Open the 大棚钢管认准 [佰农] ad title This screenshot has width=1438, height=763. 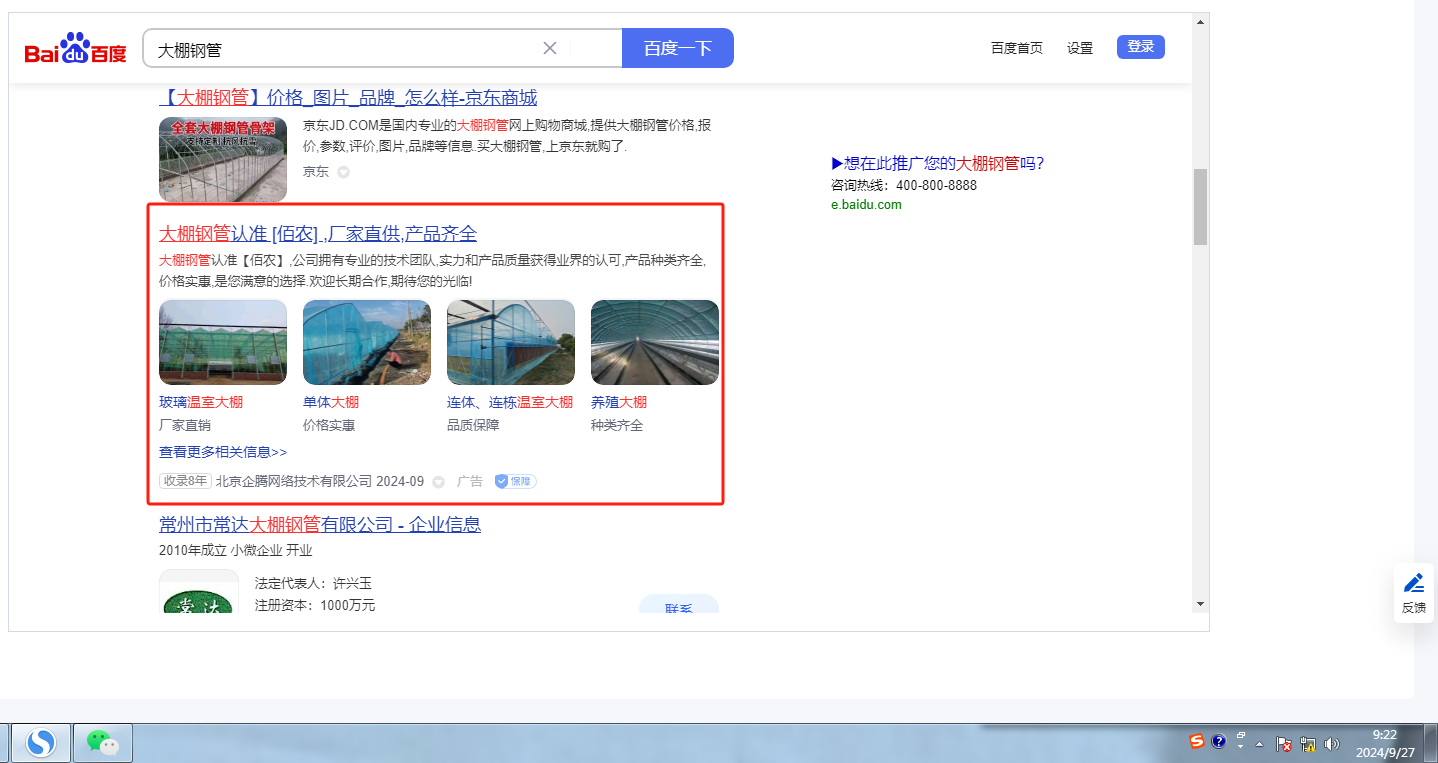(318, 234)
